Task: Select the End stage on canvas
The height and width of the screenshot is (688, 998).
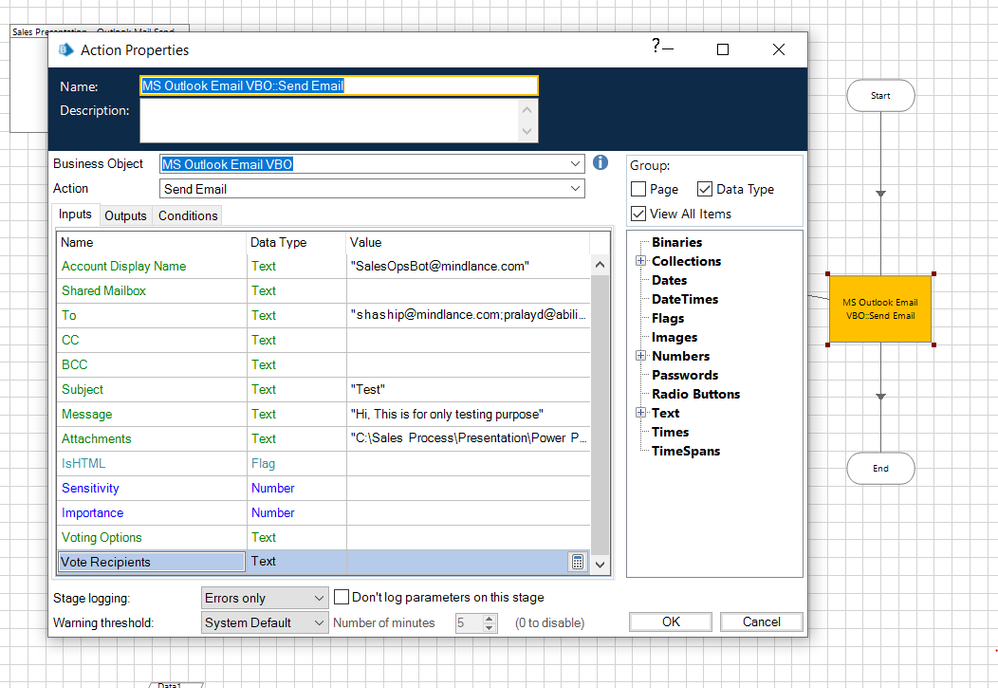Action: point(880,468)
